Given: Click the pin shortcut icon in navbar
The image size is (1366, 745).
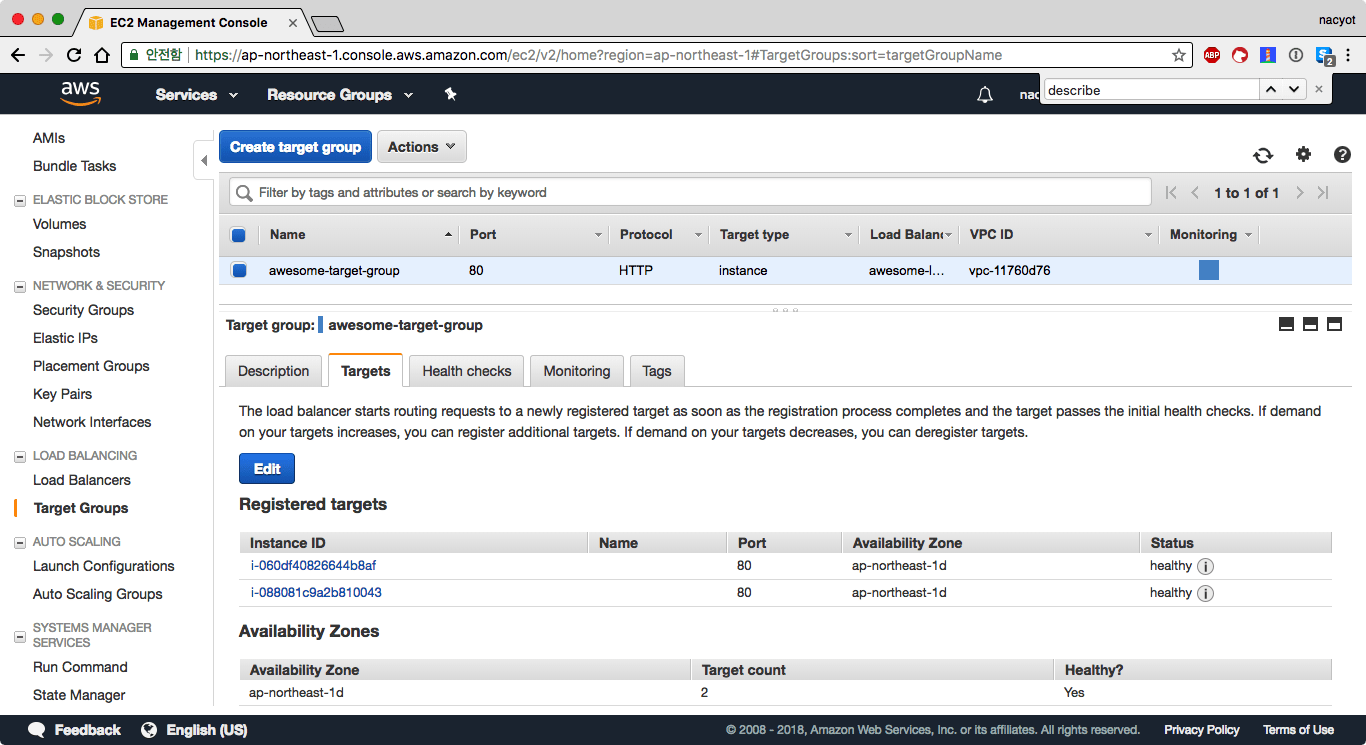Looking at the screenshot, I should (x=450, y=94).
